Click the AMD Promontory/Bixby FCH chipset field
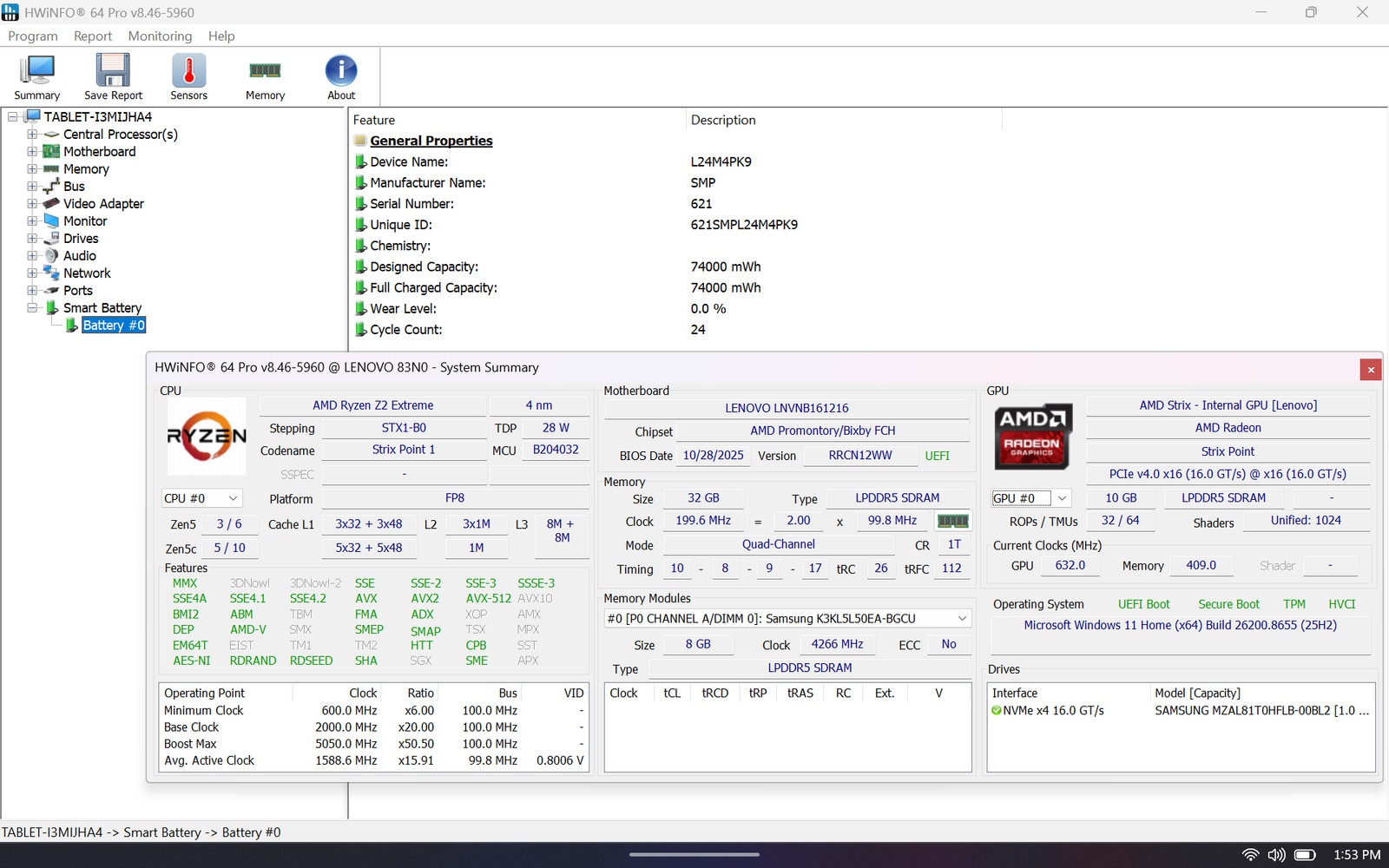1389x868 pixels. 823,431
